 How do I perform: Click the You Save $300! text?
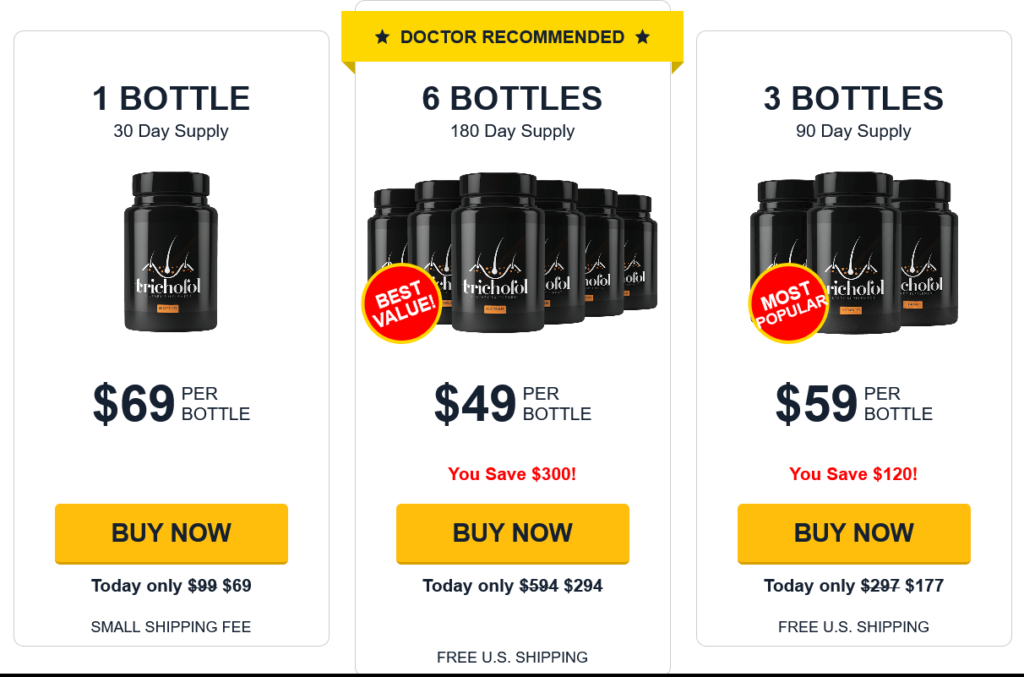(x=513, y=474)
